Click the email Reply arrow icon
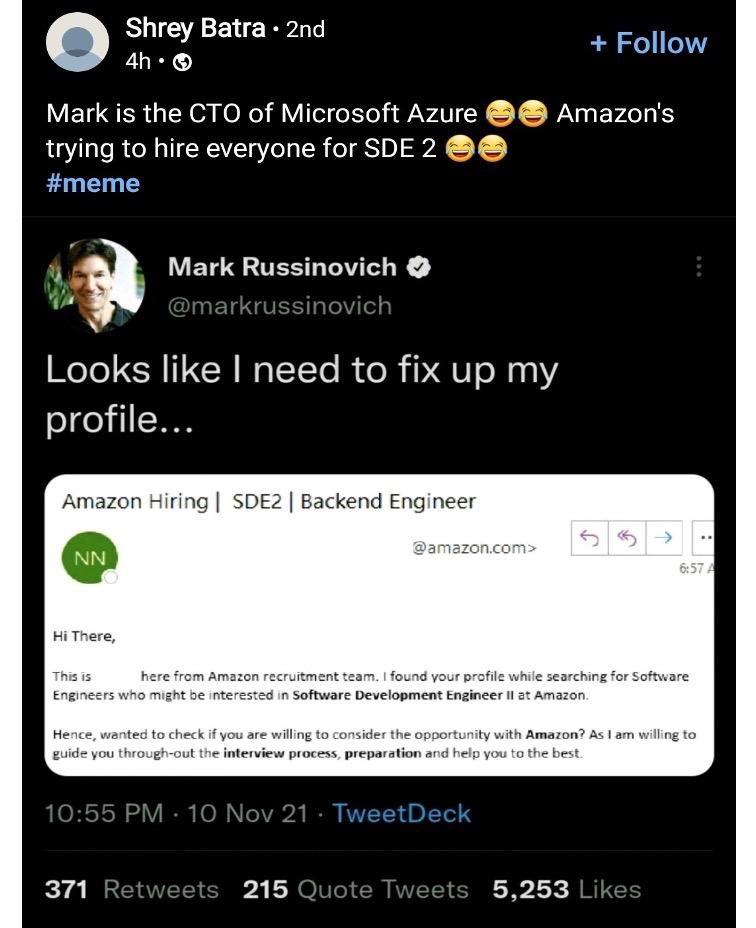756x928 pixels. tap(588, 538)
